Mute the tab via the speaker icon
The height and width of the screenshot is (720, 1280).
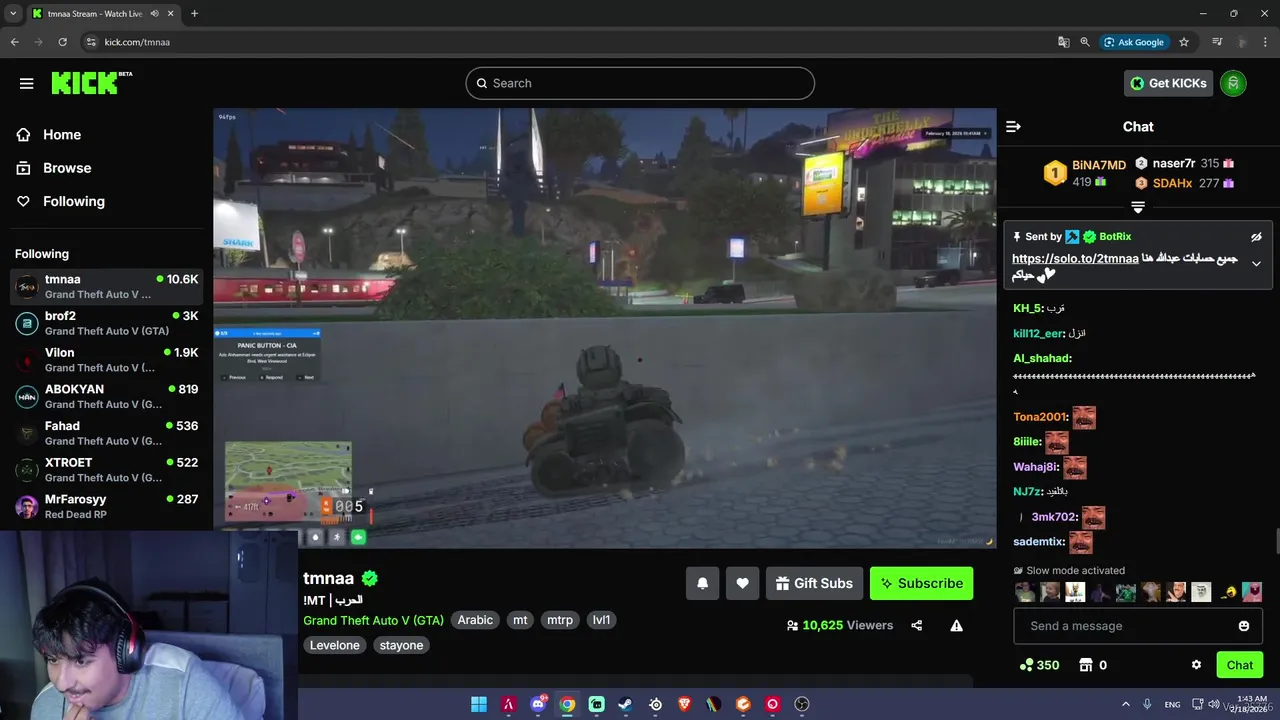coord(155,14)
